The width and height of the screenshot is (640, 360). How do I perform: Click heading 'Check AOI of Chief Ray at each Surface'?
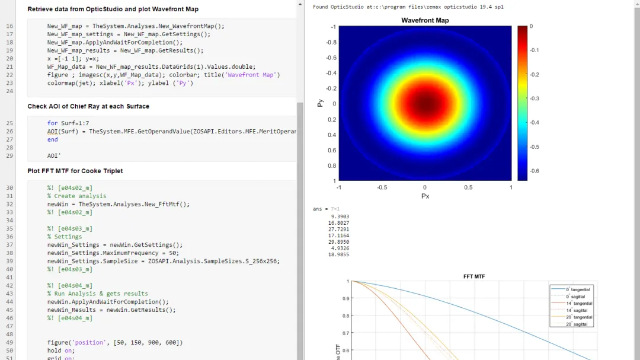pyautogui.click(x=88, y=106)
